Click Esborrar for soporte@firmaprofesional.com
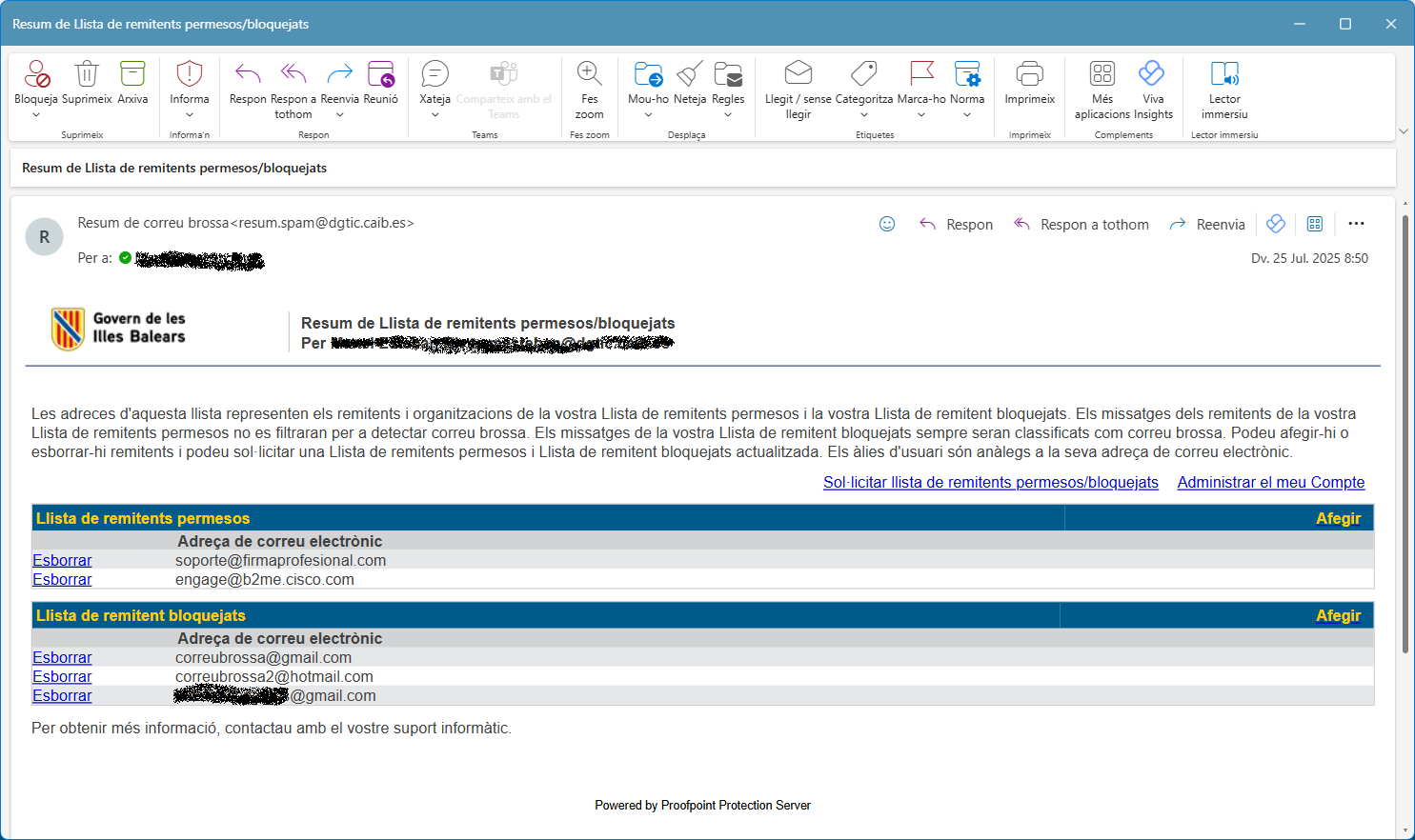 coord(62,561)
